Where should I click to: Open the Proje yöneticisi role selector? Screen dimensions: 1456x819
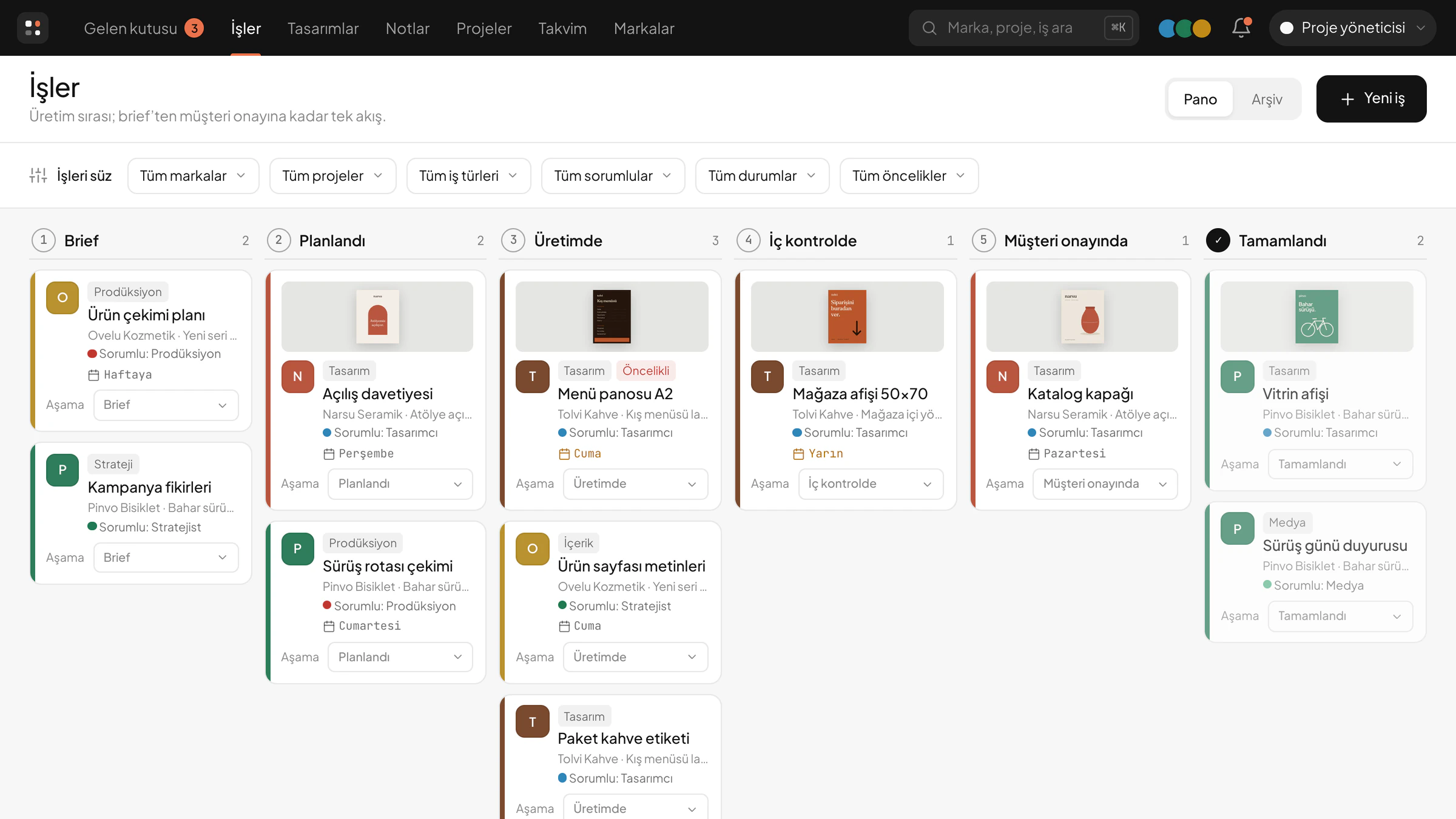pos(1352,28)
